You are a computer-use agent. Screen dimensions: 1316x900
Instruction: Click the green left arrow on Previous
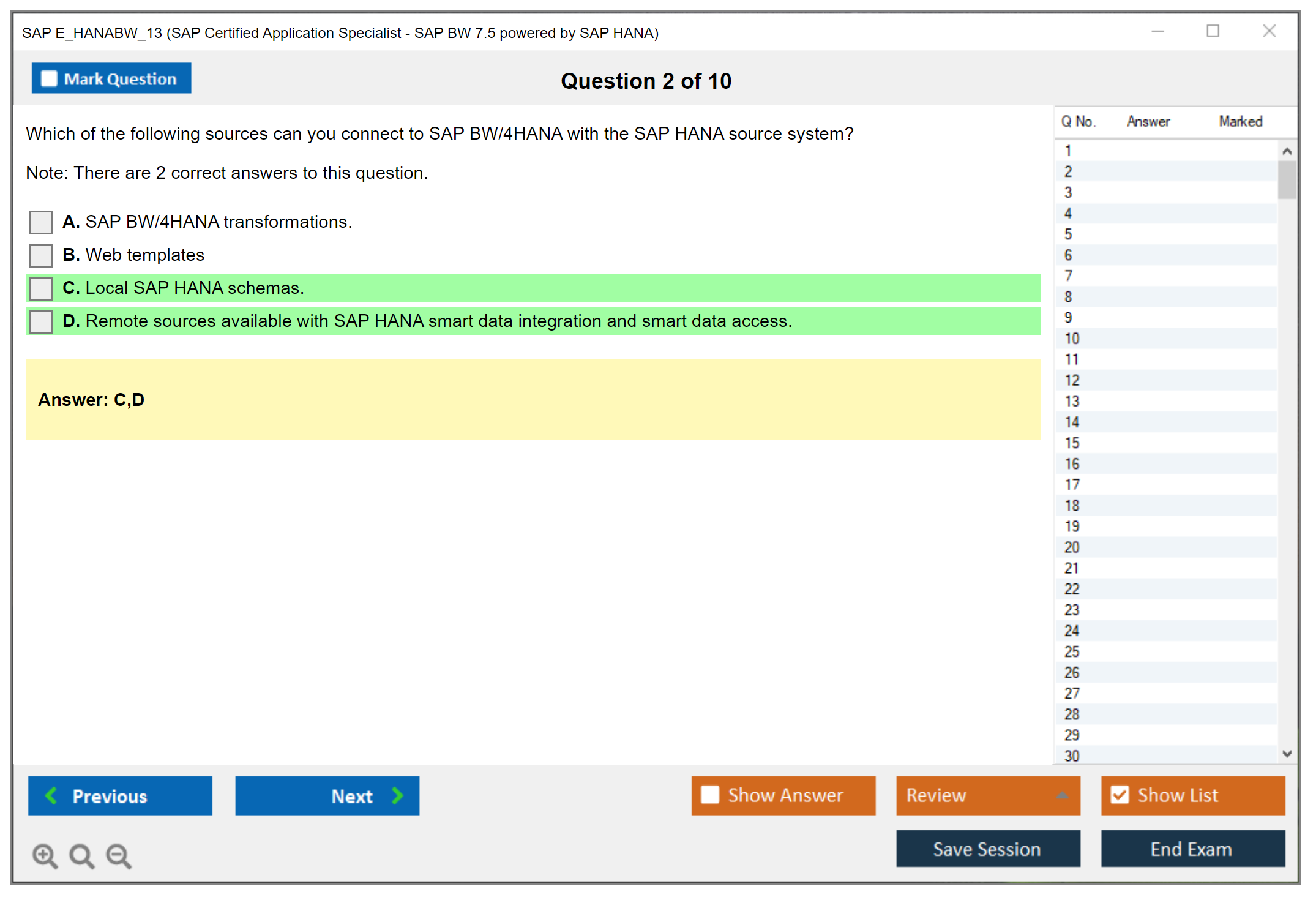click(x=51, y=795)
